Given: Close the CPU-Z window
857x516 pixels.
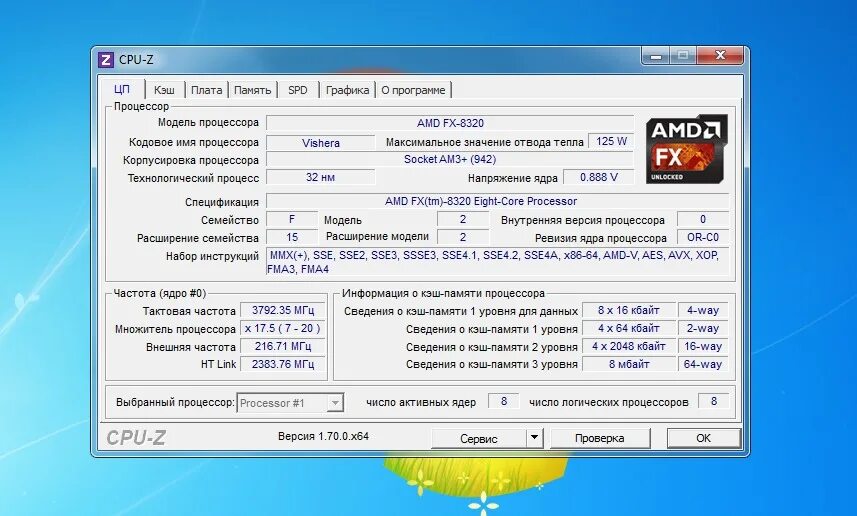Looking at the screenshot, I should coord(720,56).
